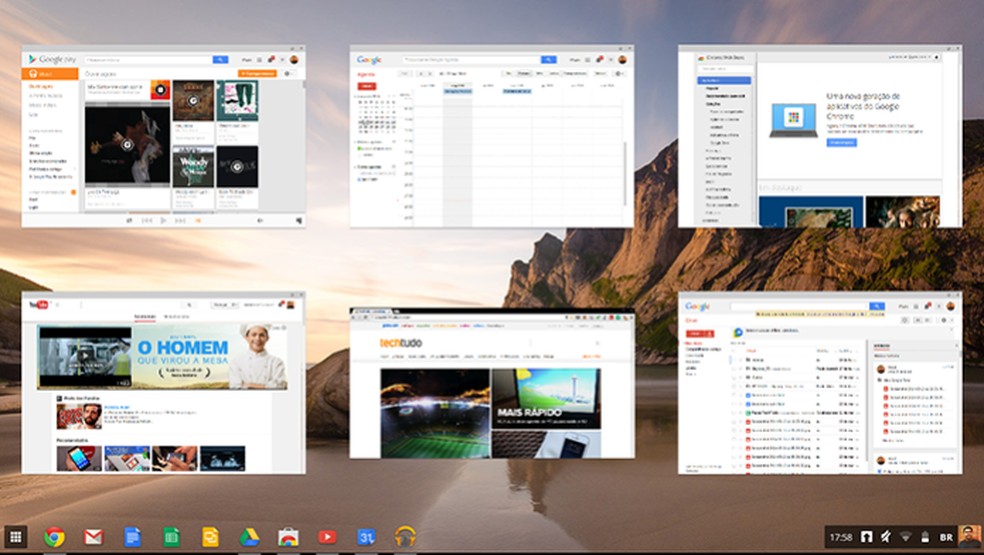
Task: Click the search button in Google Play window
Action: coord(220,60)
